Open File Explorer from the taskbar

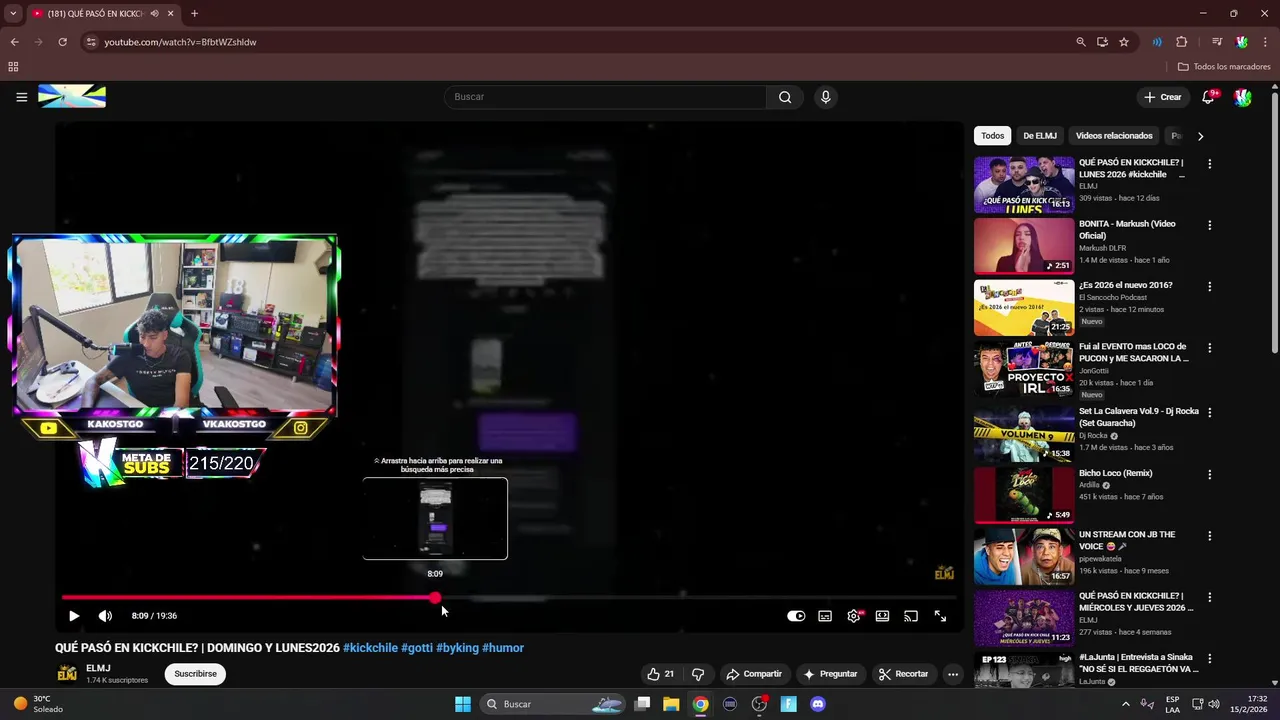(x=671, y=704)
